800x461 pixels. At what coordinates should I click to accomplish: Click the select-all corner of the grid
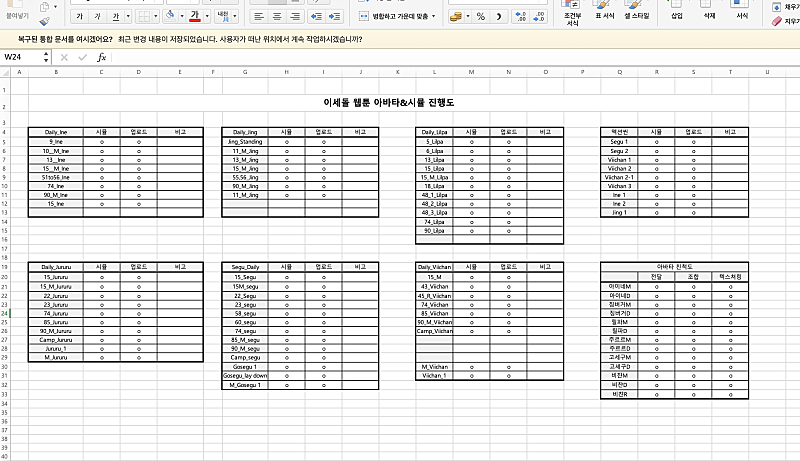pos(5,72)
